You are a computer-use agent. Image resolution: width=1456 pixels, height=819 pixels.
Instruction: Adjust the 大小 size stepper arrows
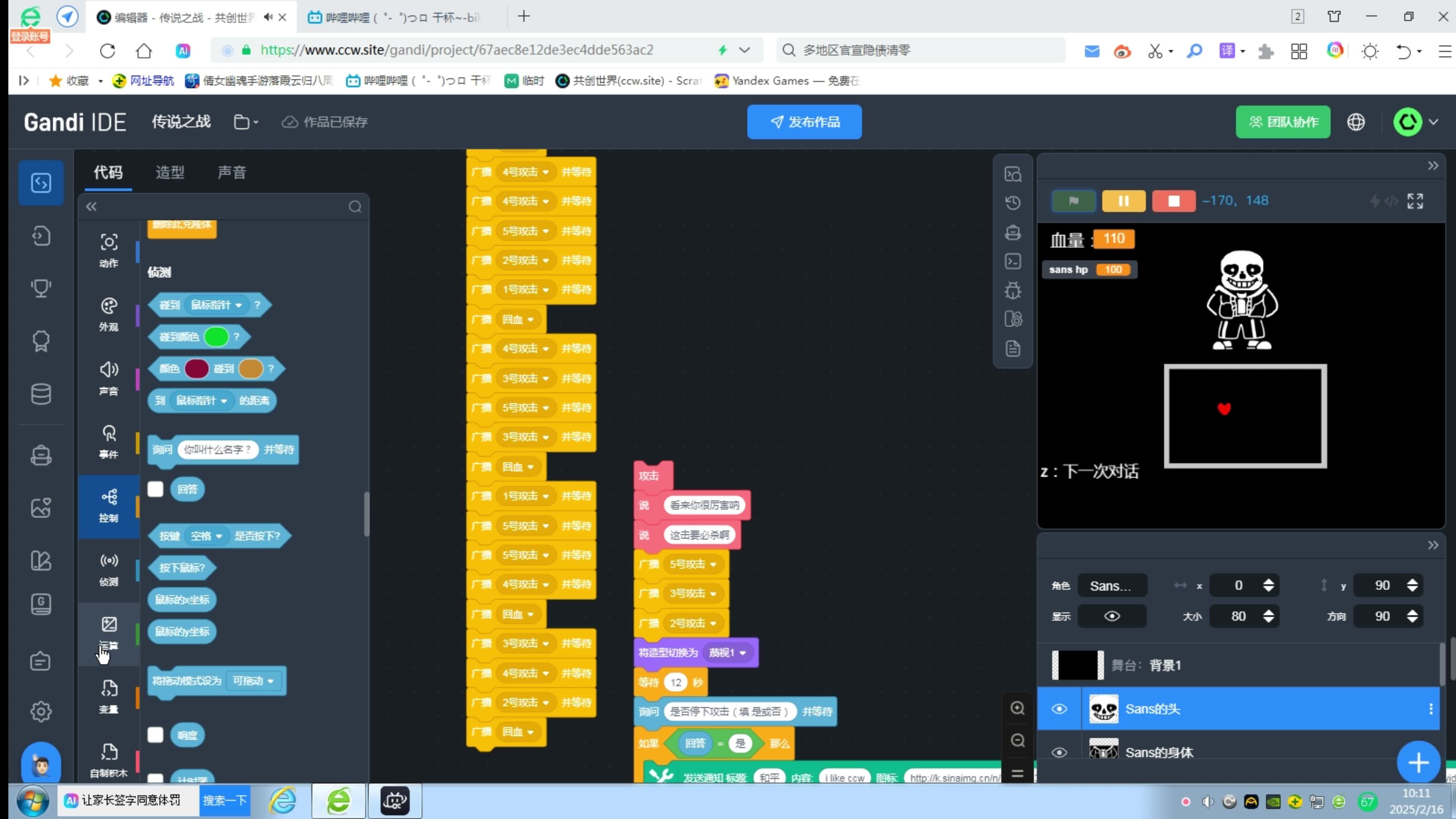(x=1268, y=616)
